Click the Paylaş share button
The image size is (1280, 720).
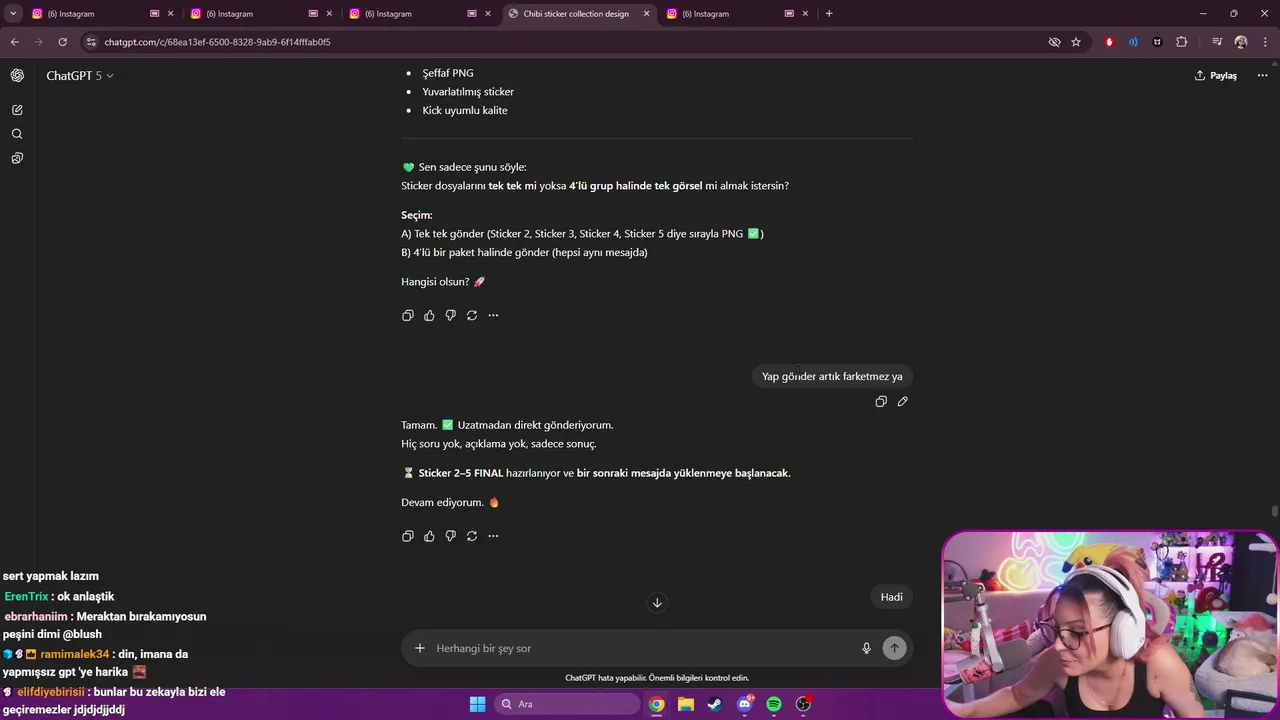(1216, 76)
